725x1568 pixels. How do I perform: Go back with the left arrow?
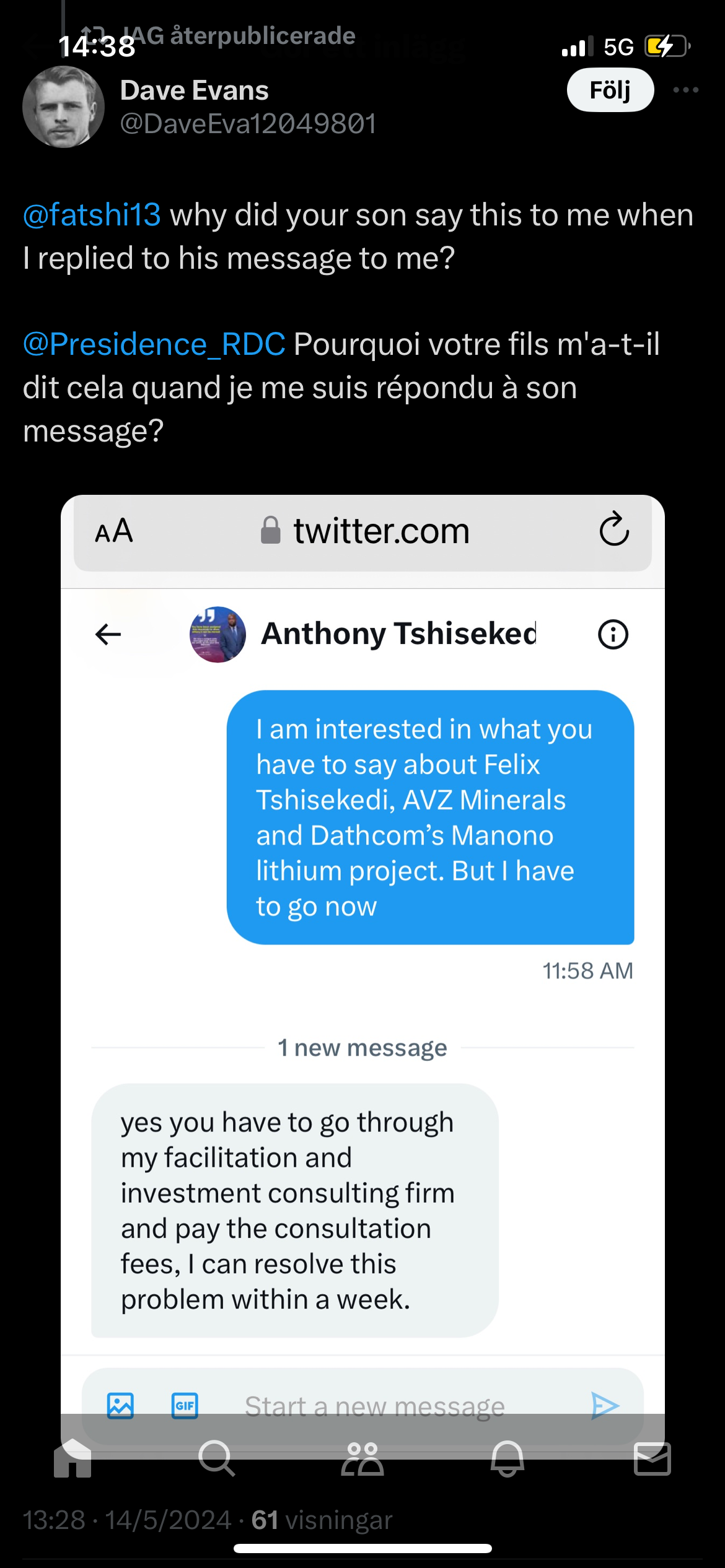pos(108,634)
